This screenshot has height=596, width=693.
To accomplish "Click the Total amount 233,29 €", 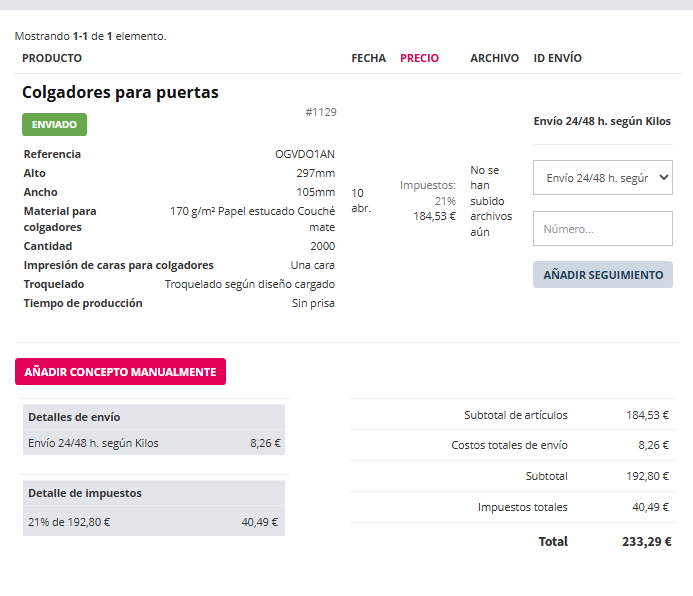I will pos(645,541).
